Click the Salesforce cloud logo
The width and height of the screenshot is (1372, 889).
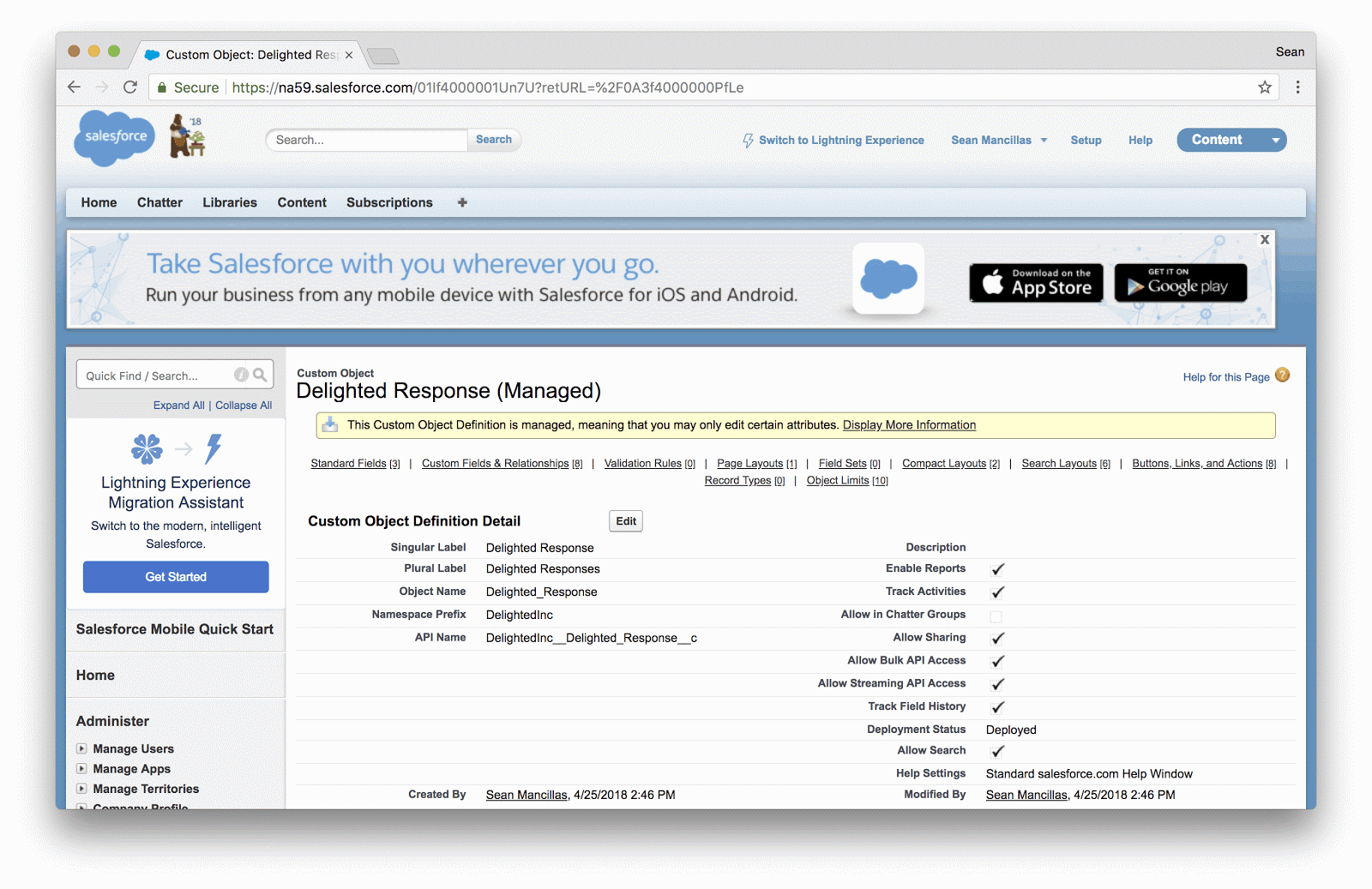[115, 137]
